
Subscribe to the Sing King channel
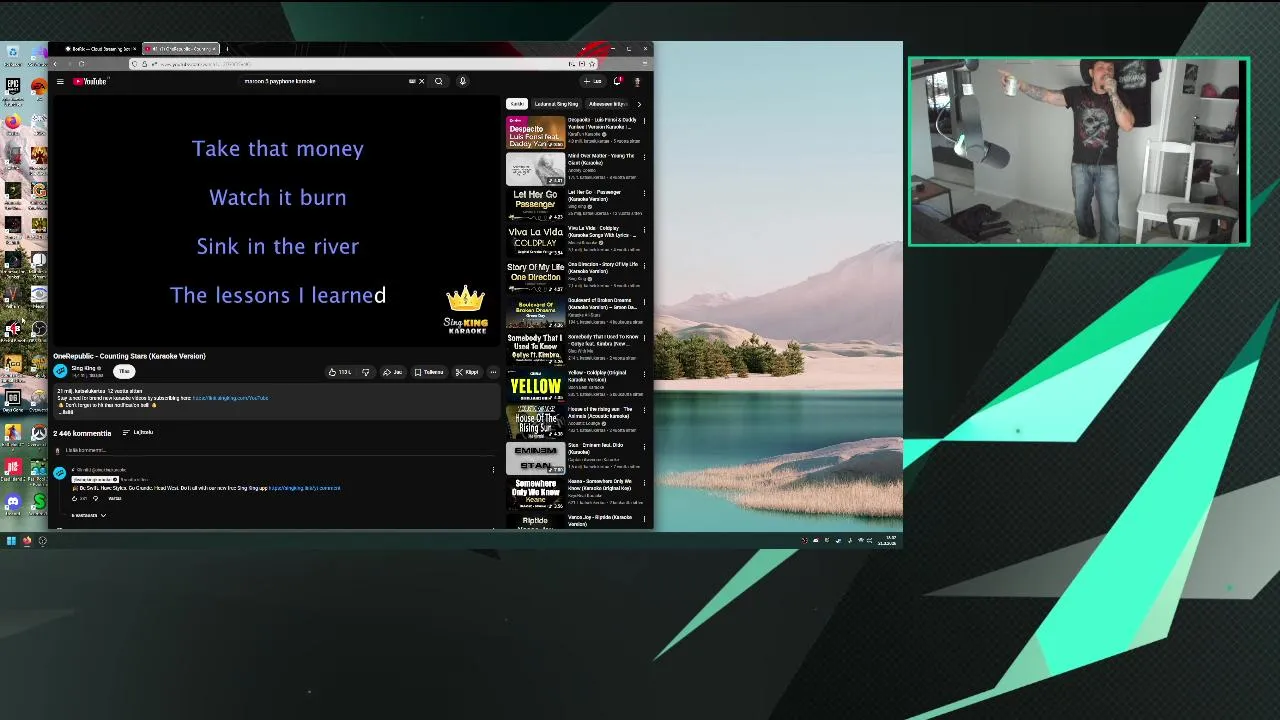point(124,371)
